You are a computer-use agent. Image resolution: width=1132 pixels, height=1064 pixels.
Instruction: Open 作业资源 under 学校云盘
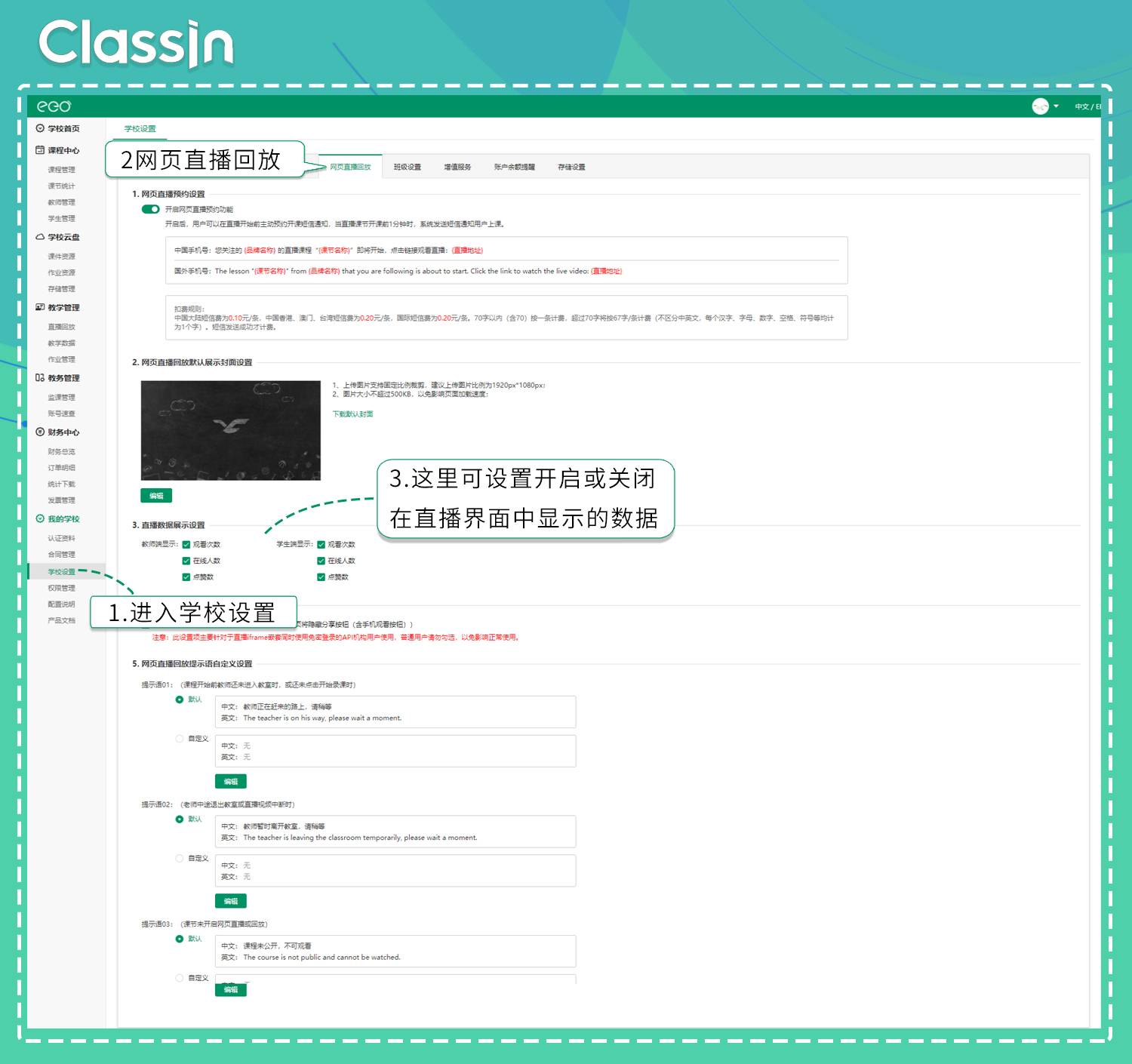tap(61, 272)
